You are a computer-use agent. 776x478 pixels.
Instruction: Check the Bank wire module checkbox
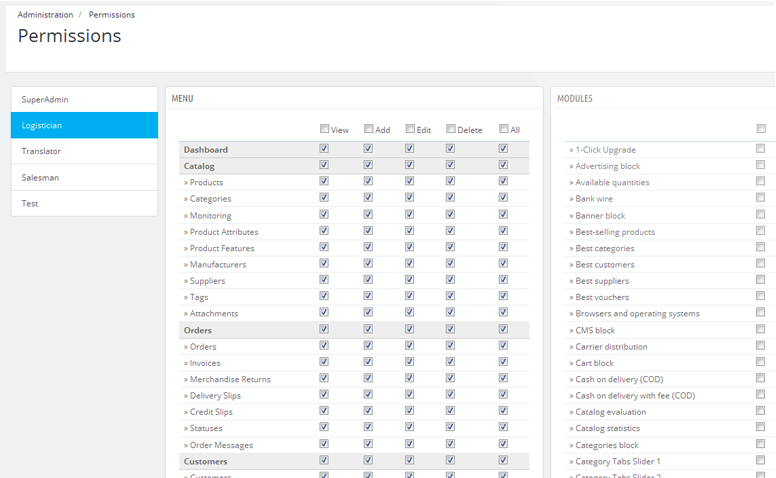tap(761, 197)
